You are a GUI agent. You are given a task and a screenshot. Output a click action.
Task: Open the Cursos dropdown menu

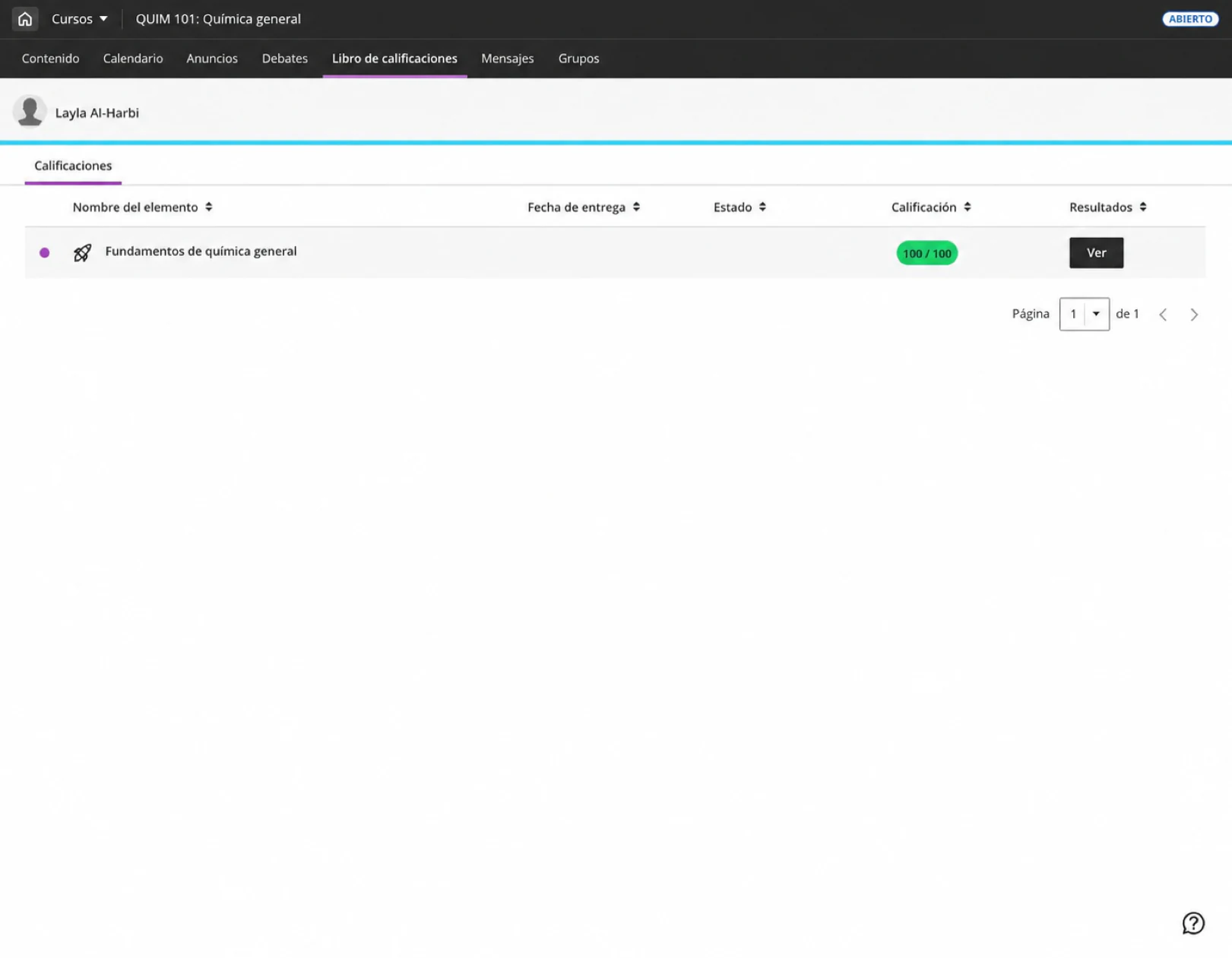[x=80, y=19]
